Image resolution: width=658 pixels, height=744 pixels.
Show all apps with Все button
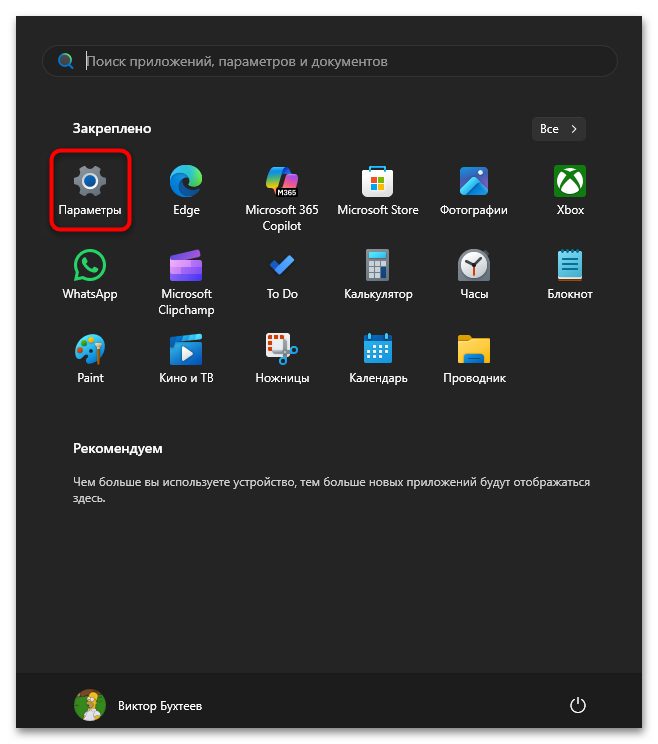click(558, 129)
